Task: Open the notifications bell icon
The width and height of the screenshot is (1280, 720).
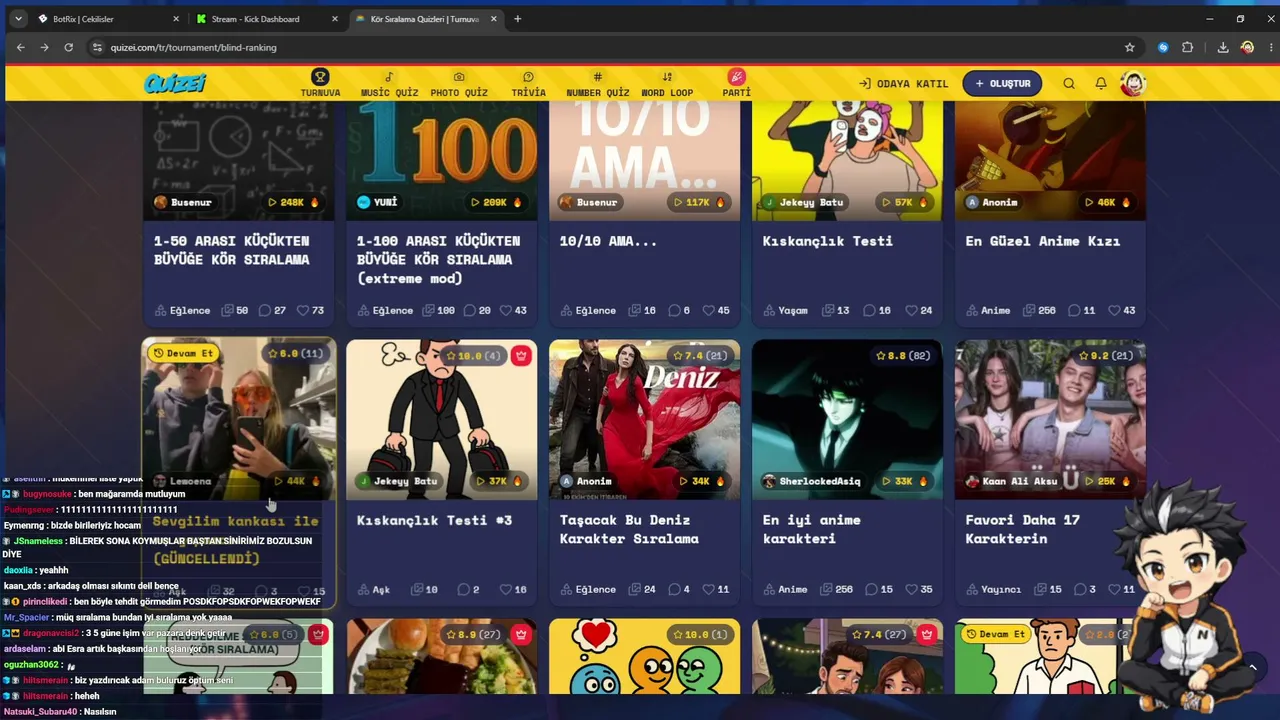Action: pyautogui.click(x=1101, y=84)
